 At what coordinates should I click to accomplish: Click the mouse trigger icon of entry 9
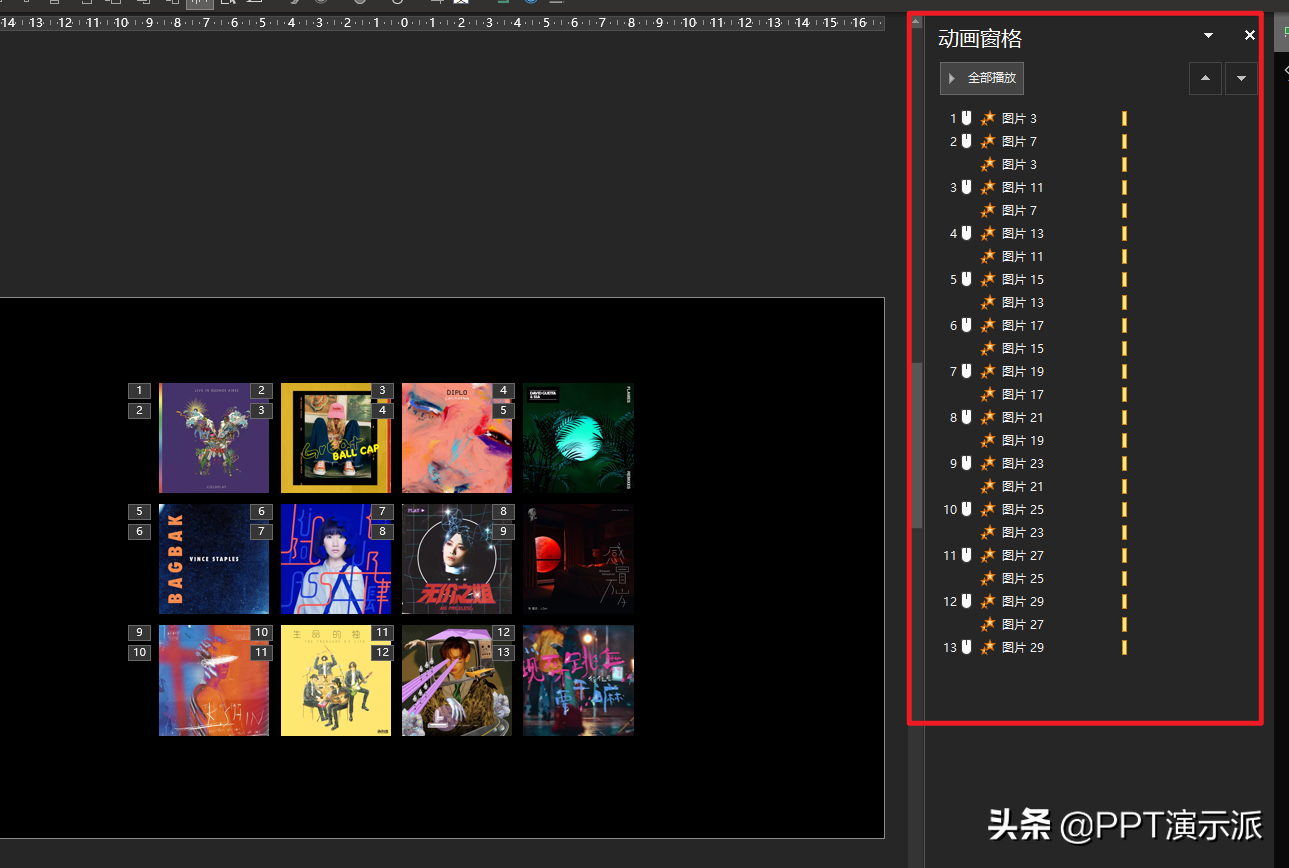(x=966, y=463)
